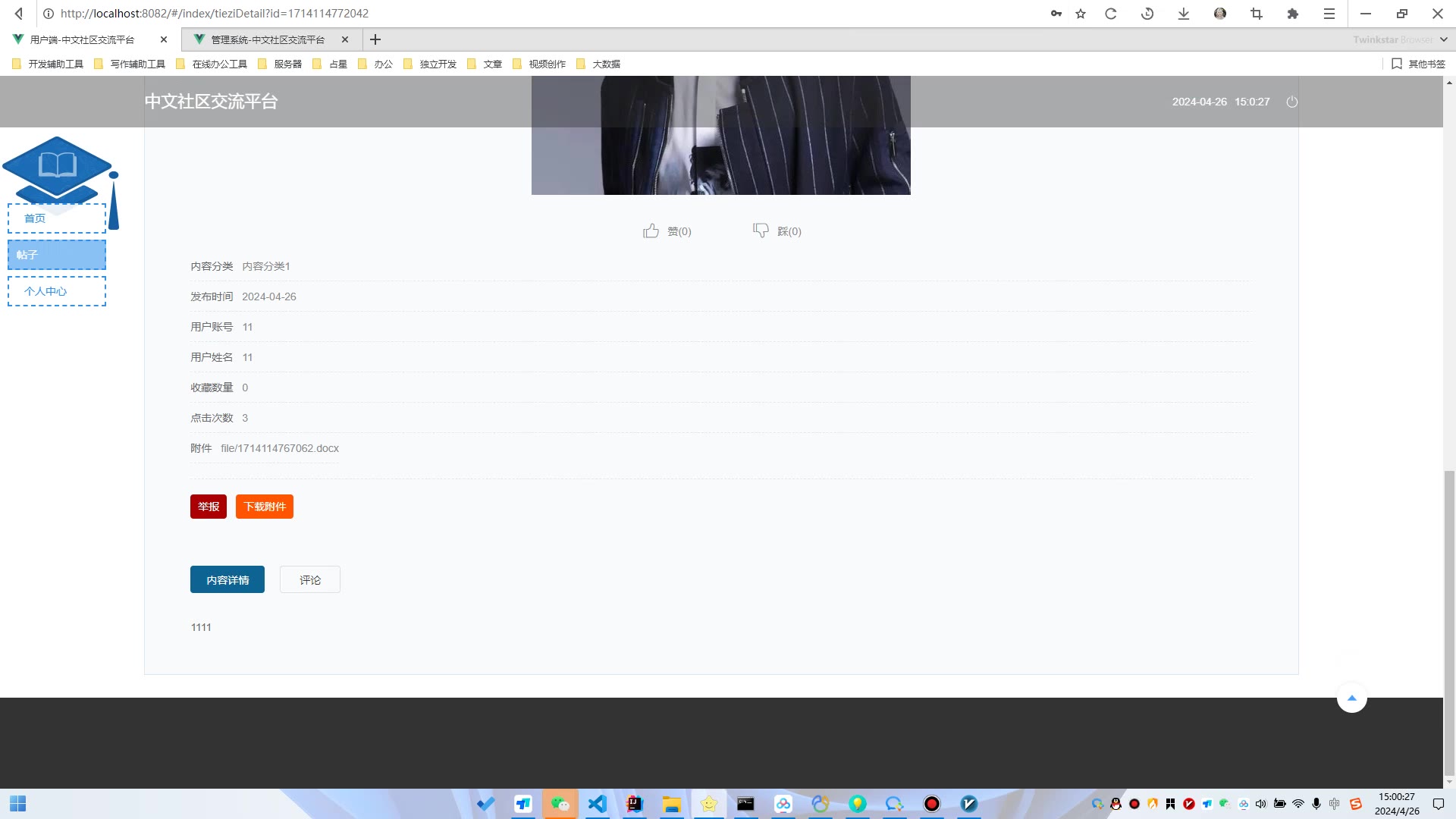Screen dimensions: 1456x819
Task: Open the browser hamburger menu
Action: pyautogui.click(x=1329, y=14)
